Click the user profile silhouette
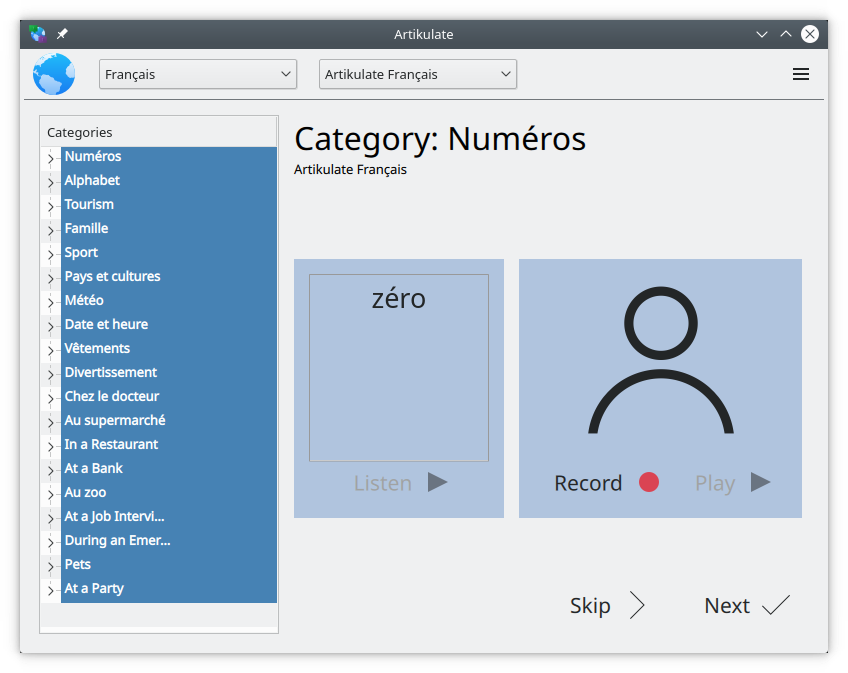848x673 pixels. point(660,361)
